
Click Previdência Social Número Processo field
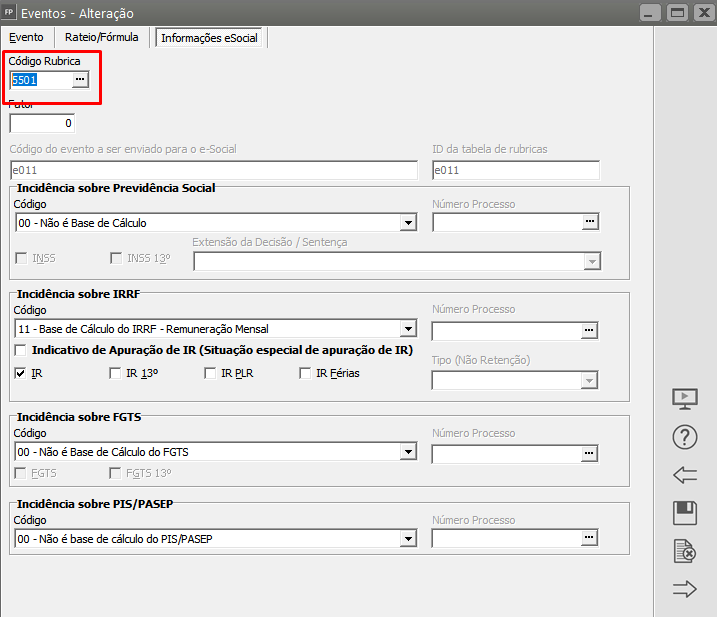[508, 222]
